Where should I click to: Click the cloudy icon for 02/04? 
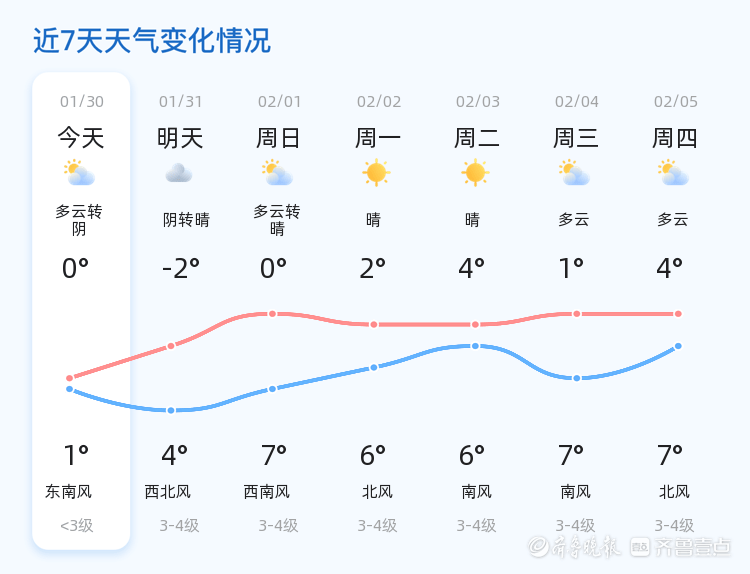pyautogui.click(x=574, y=173)
